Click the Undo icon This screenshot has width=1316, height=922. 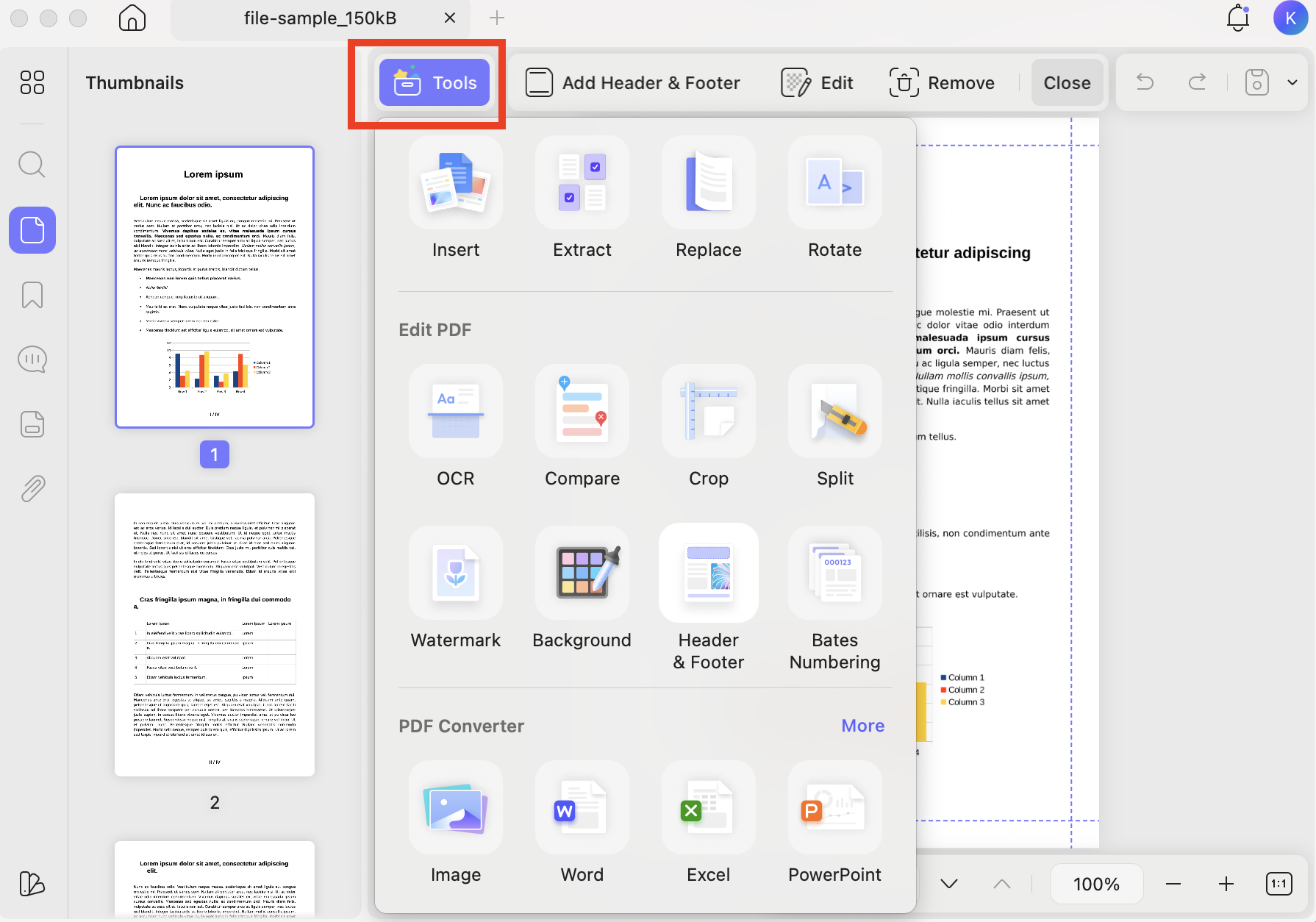point(1145,82)
